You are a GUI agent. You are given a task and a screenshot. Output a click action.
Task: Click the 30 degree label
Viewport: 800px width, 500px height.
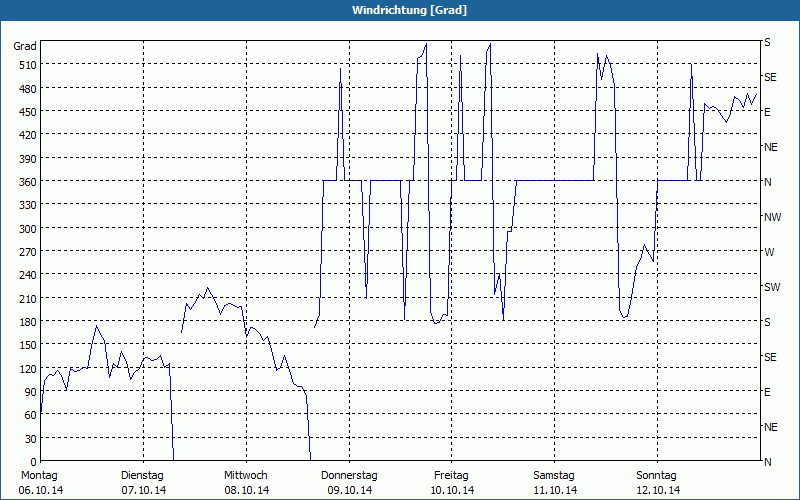pyautogui.click(x=31, y=439)
